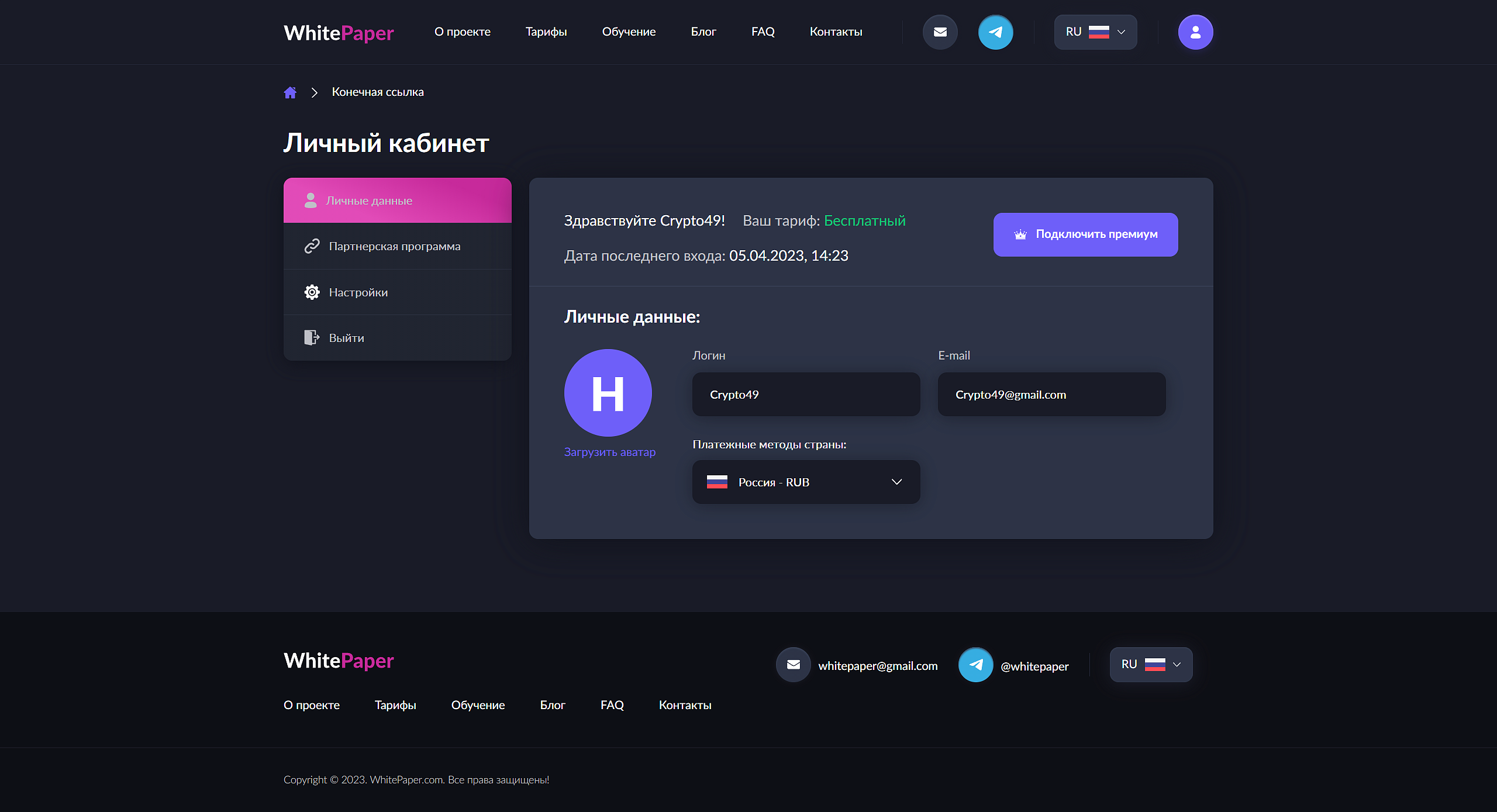Click the chain link icon beside Партнерская программа
Screen dimensions: 1497x812
(312, 246)
